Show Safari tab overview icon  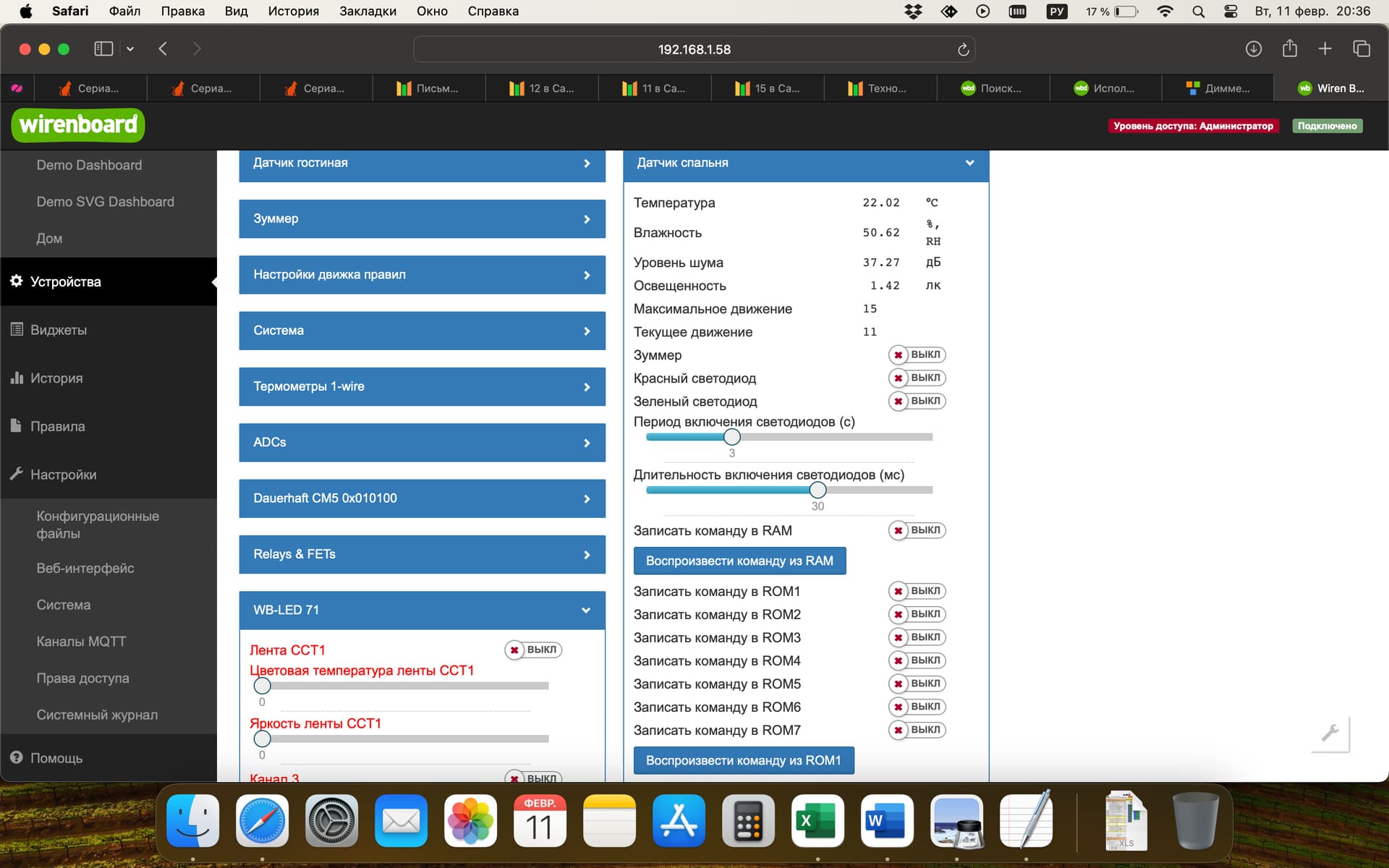pos(1362,48)
